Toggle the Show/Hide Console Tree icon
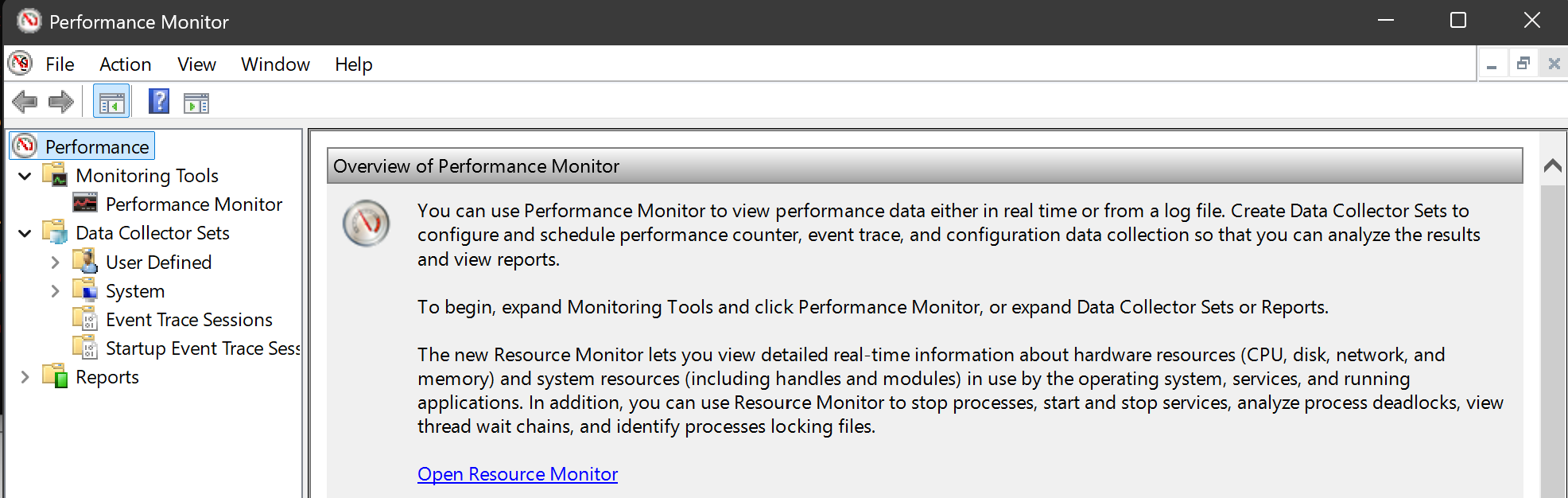This screenshot has height=498, width=1568. [x=111, y=103]
